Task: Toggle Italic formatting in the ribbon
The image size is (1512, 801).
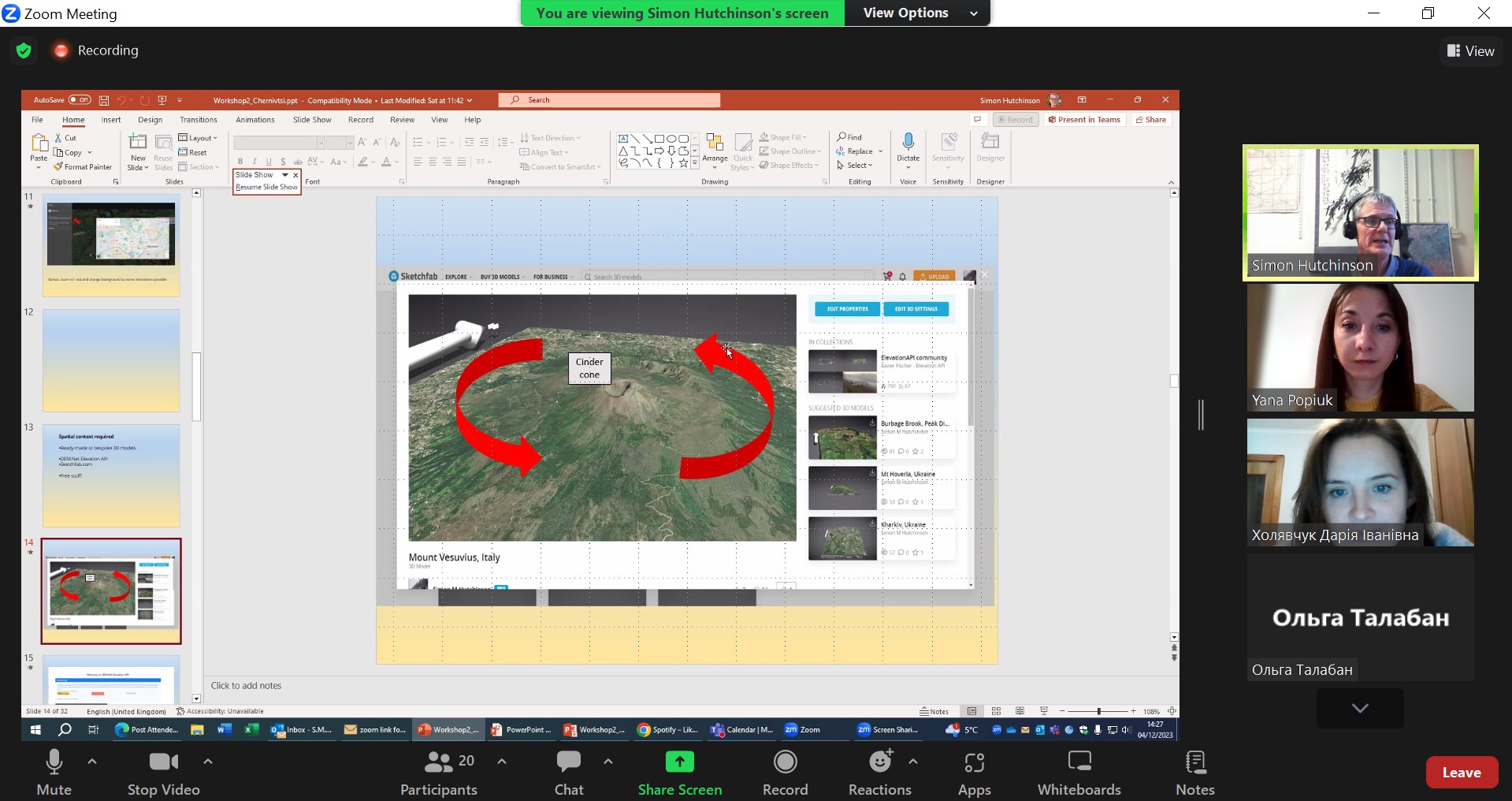Action: (254, 162)
